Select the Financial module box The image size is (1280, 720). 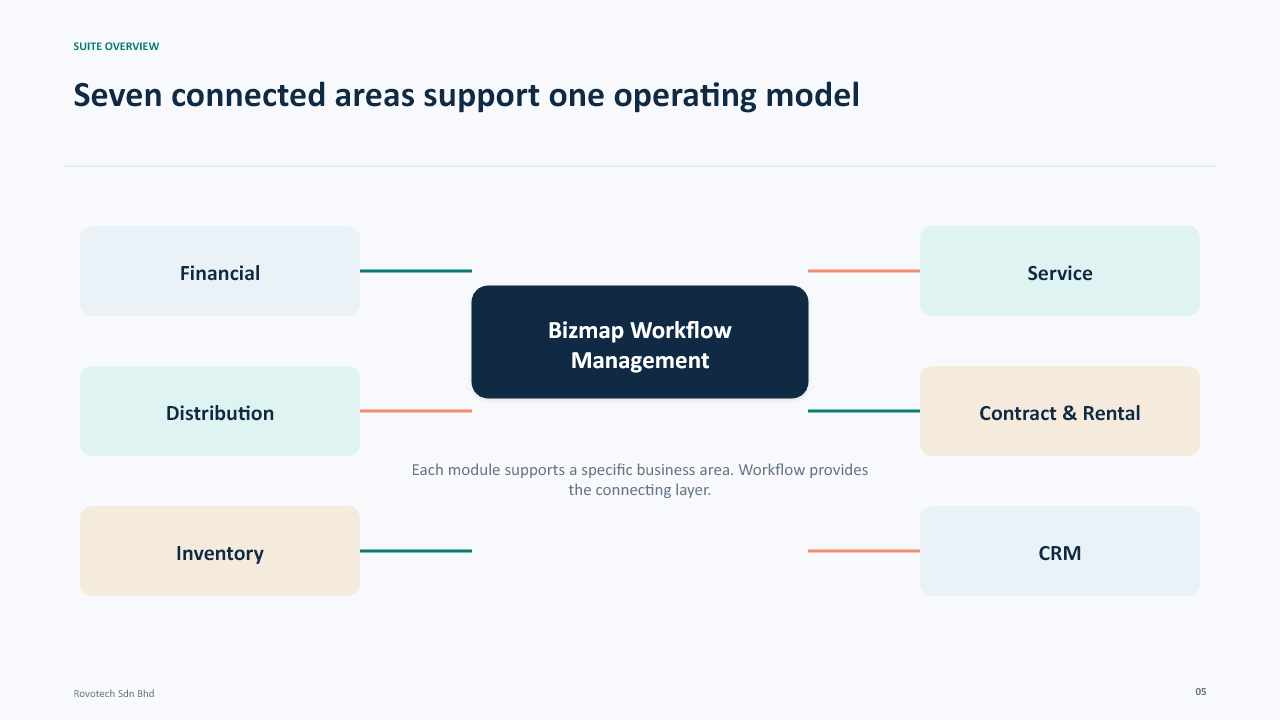(220, 271)
